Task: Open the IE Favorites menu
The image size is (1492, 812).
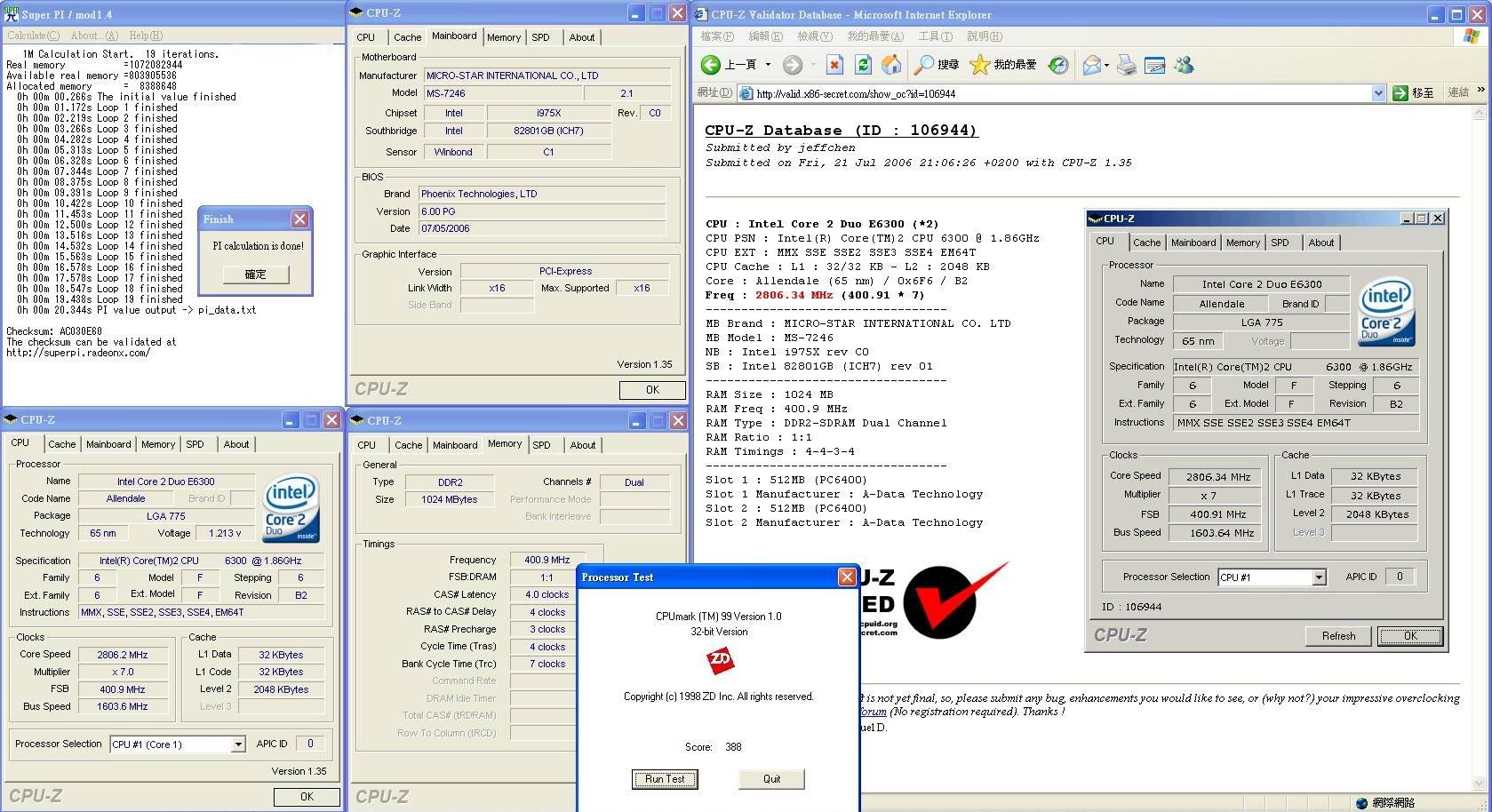Action: pos(875,36)
